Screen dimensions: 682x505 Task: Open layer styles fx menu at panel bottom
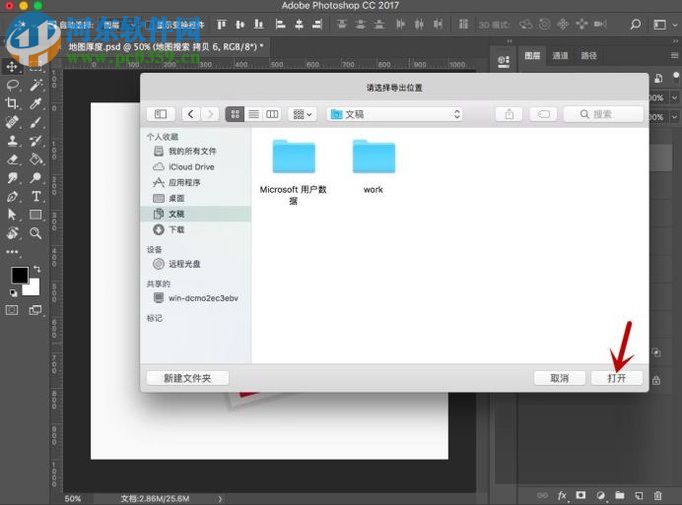coord(562,495)
